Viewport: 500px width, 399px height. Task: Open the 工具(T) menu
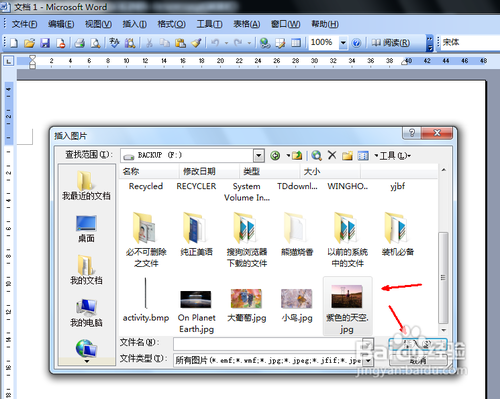[x=209, y=24]
